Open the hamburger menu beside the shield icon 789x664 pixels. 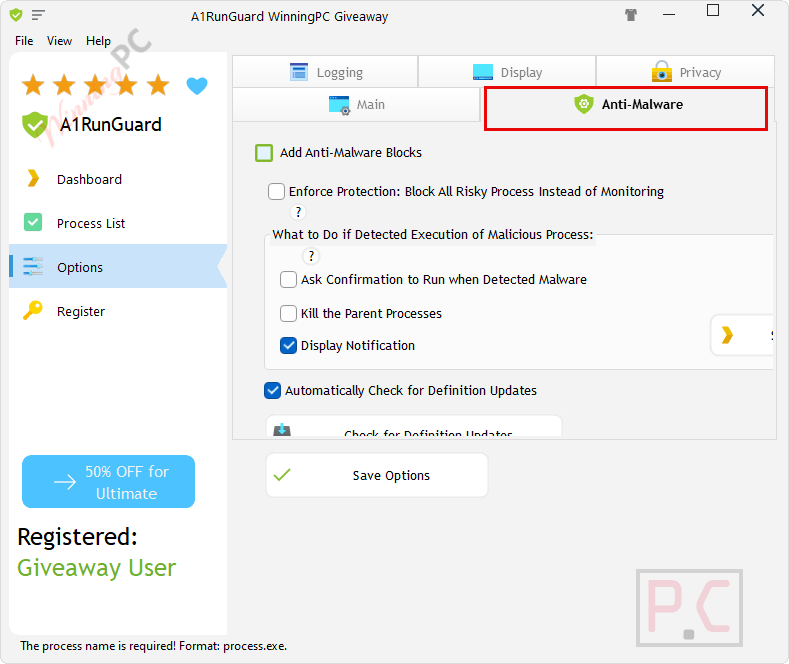tap(38, 15)
